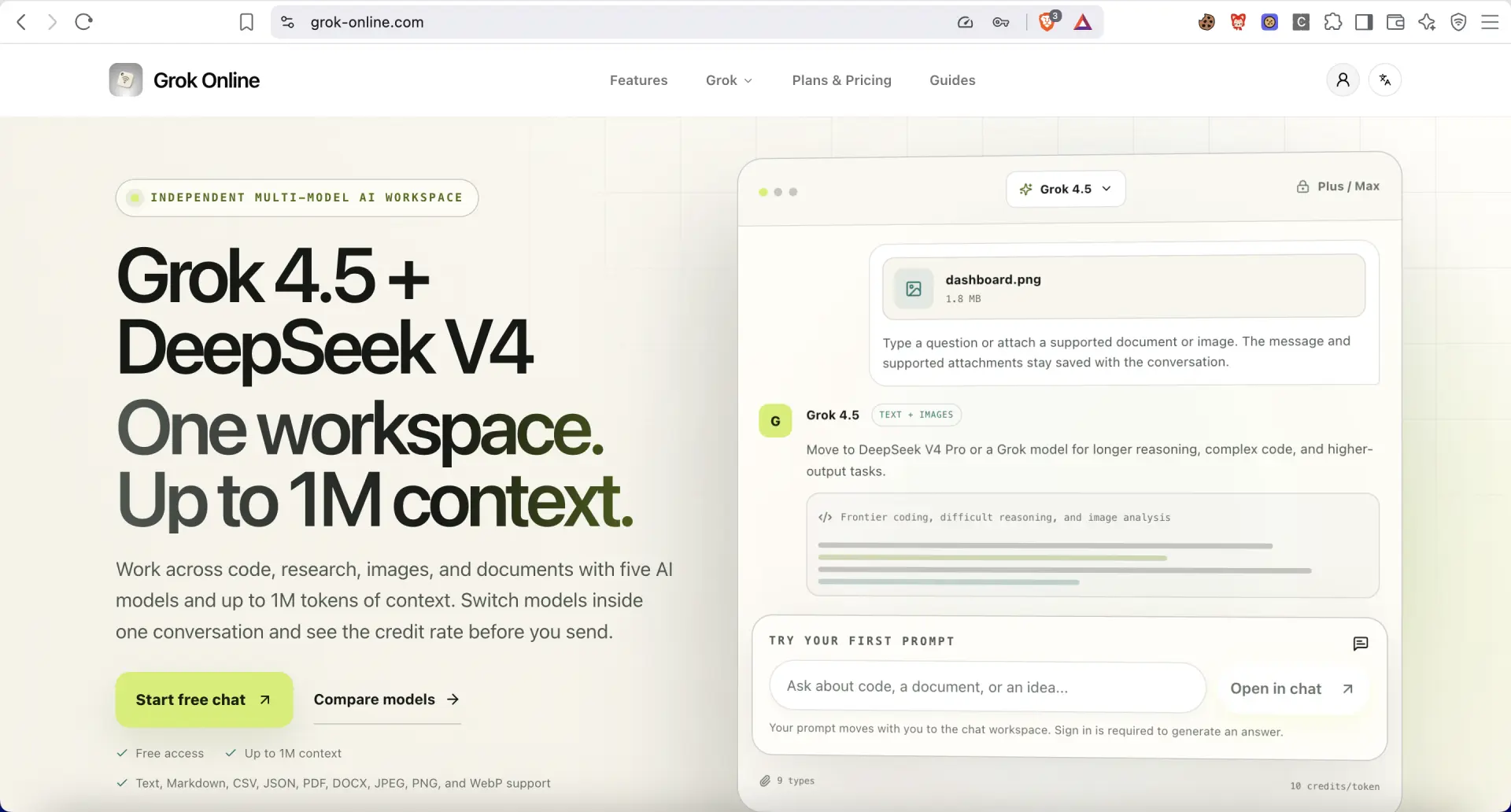This screenshot has width=1511, height=812.
Task: Open the gray C extension icon
Action: coord(1301,22)
